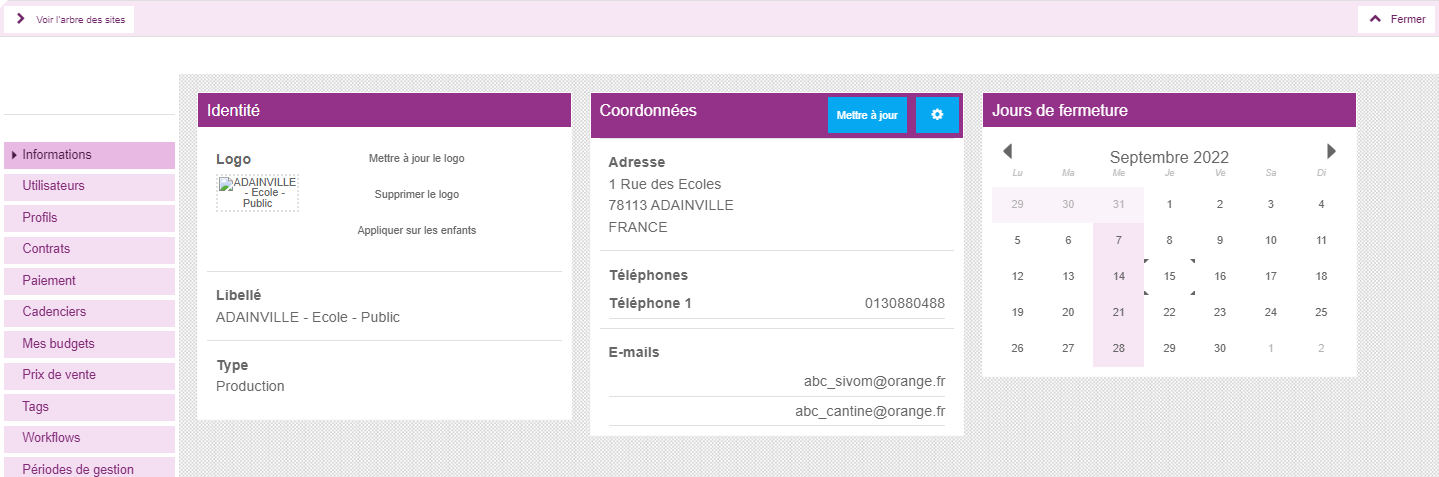This screenshot has width=1439, height=477.
Task: Click Jours de fermeture panel header
Action: tap(1169, 110)
